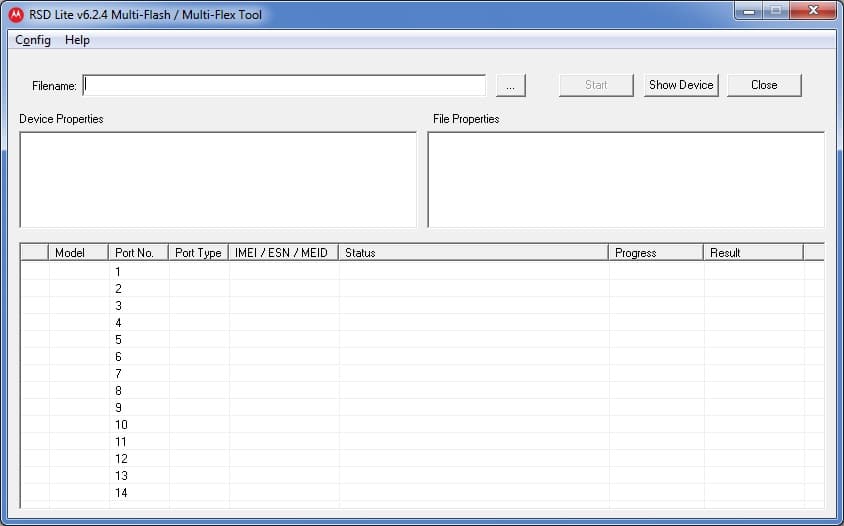Screen dimensions: 844x526
Task: Click the Model column header
Action: tap(79, 253)
